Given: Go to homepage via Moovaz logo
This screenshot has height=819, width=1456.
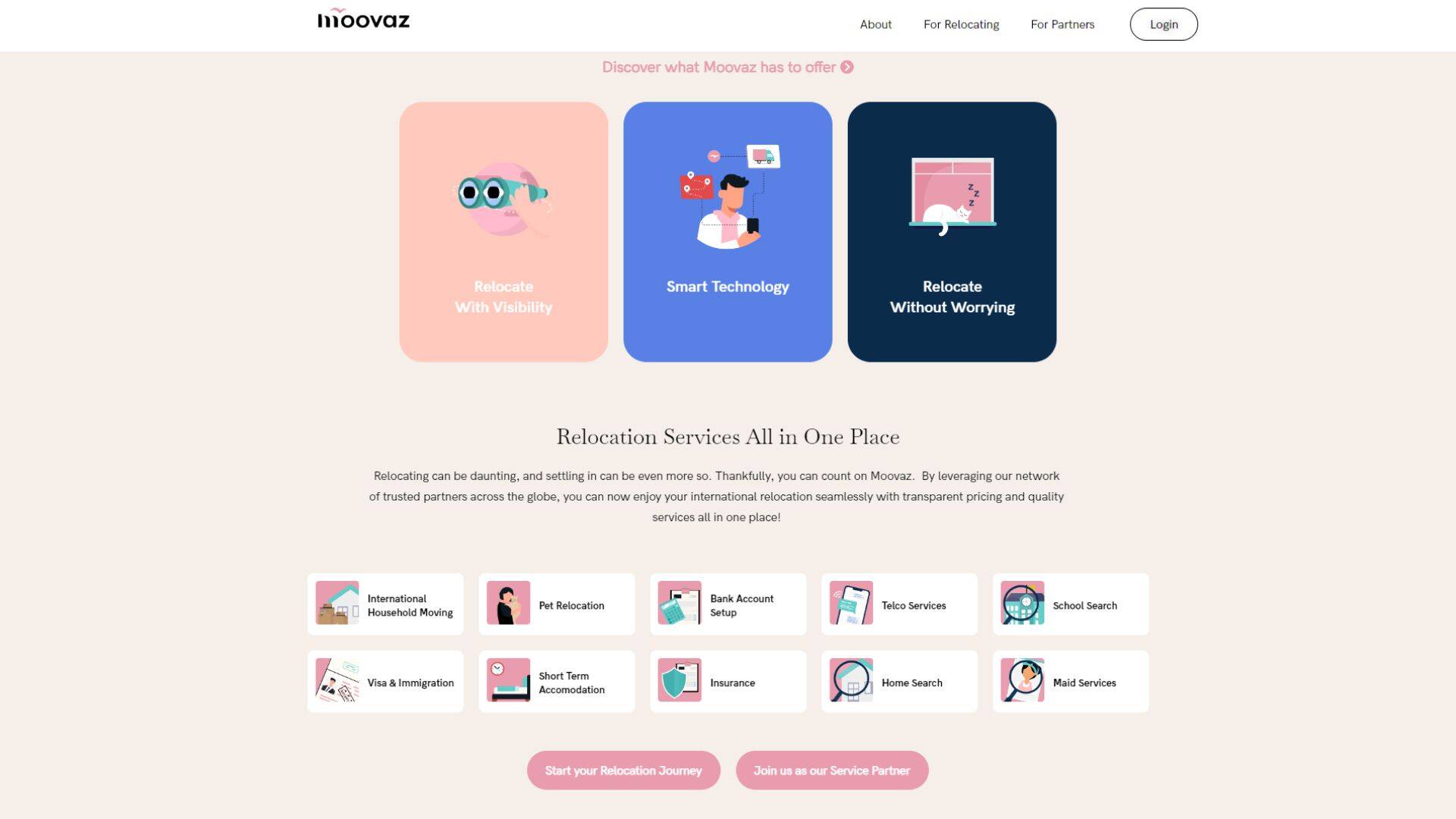Looking at the screenshot, I should pos(363,19).
